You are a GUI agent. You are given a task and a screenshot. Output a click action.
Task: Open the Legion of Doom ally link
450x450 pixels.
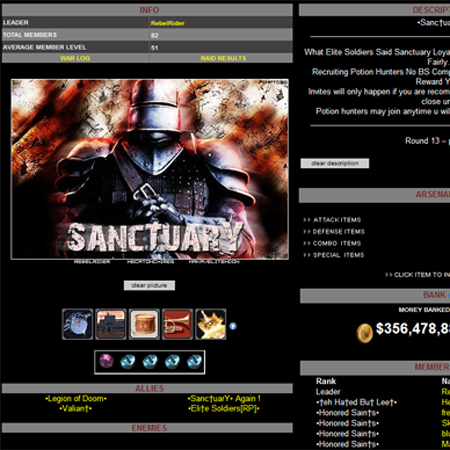click(76, 399)
